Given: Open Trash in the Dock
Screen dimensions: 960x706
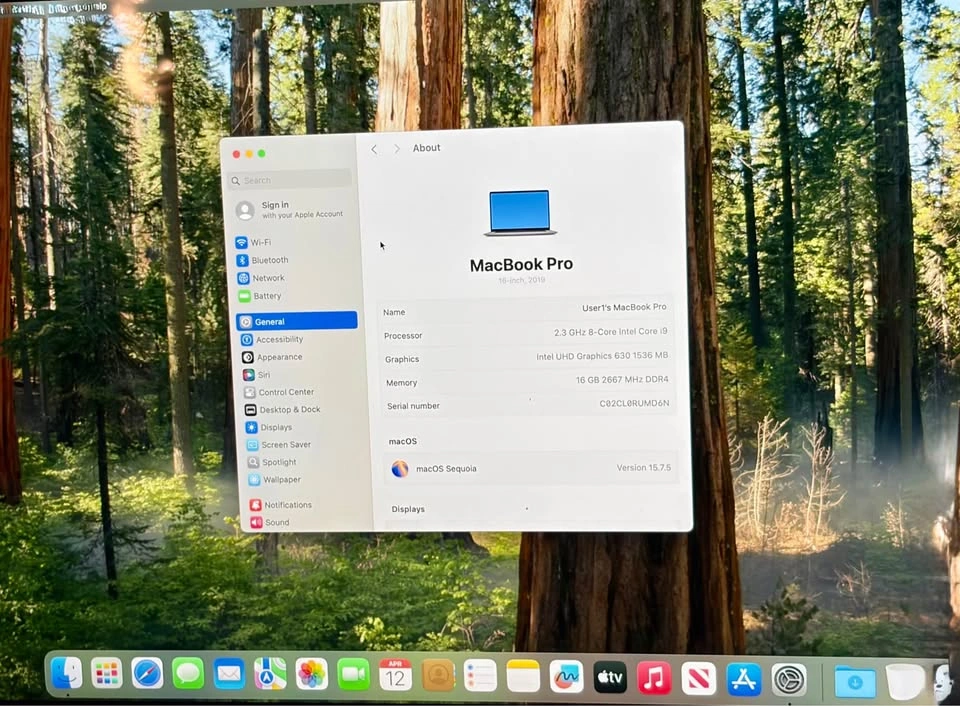Looking at the screenshot, I should click(905, 681).
